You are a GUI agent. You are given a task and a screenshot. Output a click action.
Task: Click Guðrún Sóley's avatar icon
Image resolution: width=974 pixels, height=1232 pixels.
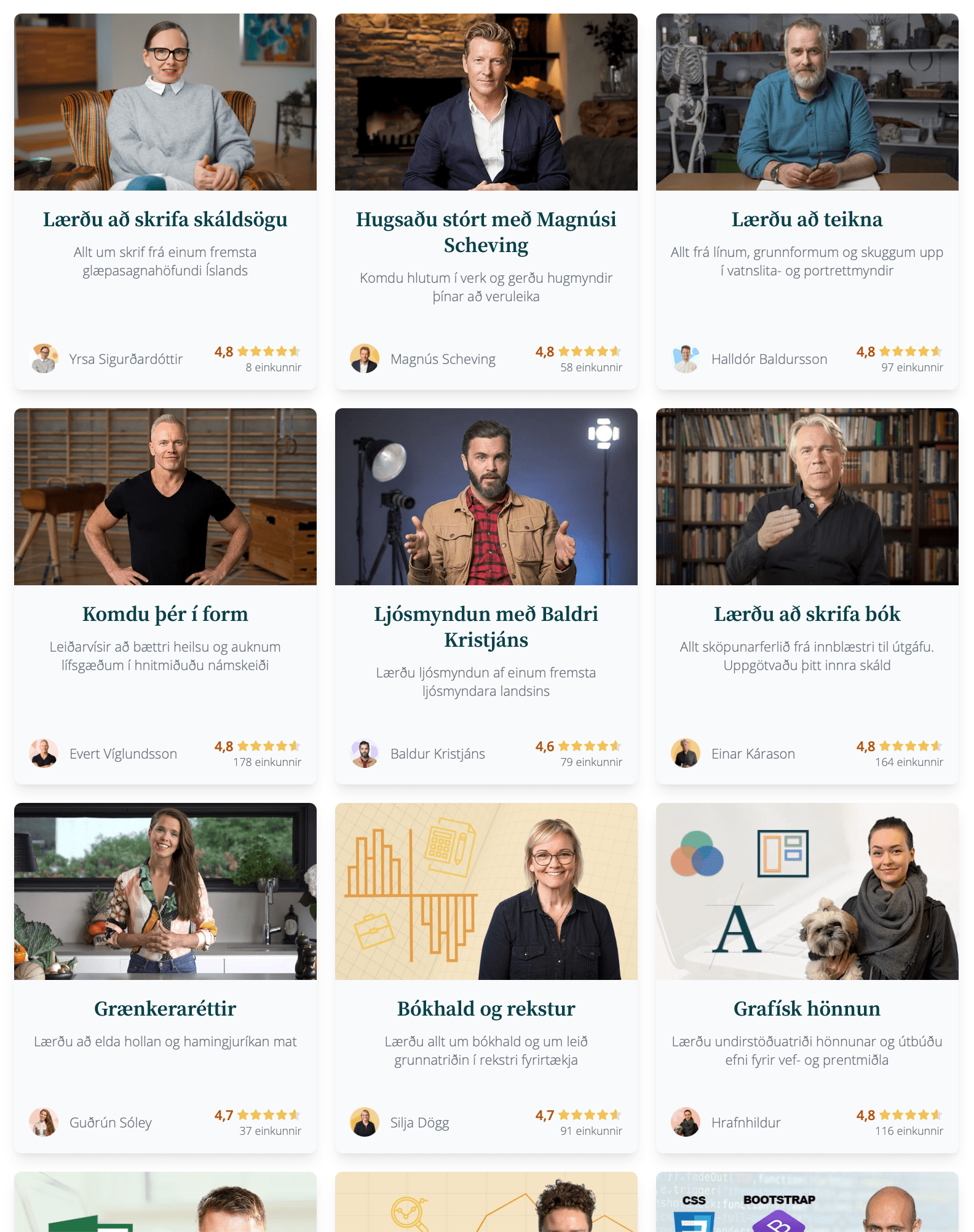44,1122
